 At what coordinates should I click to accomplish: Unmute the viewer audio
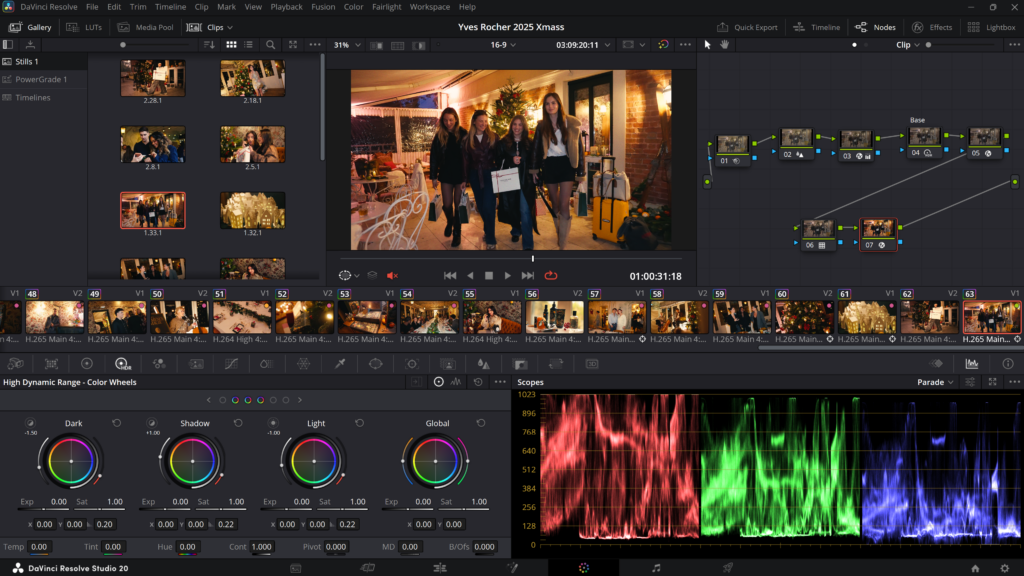392,275
